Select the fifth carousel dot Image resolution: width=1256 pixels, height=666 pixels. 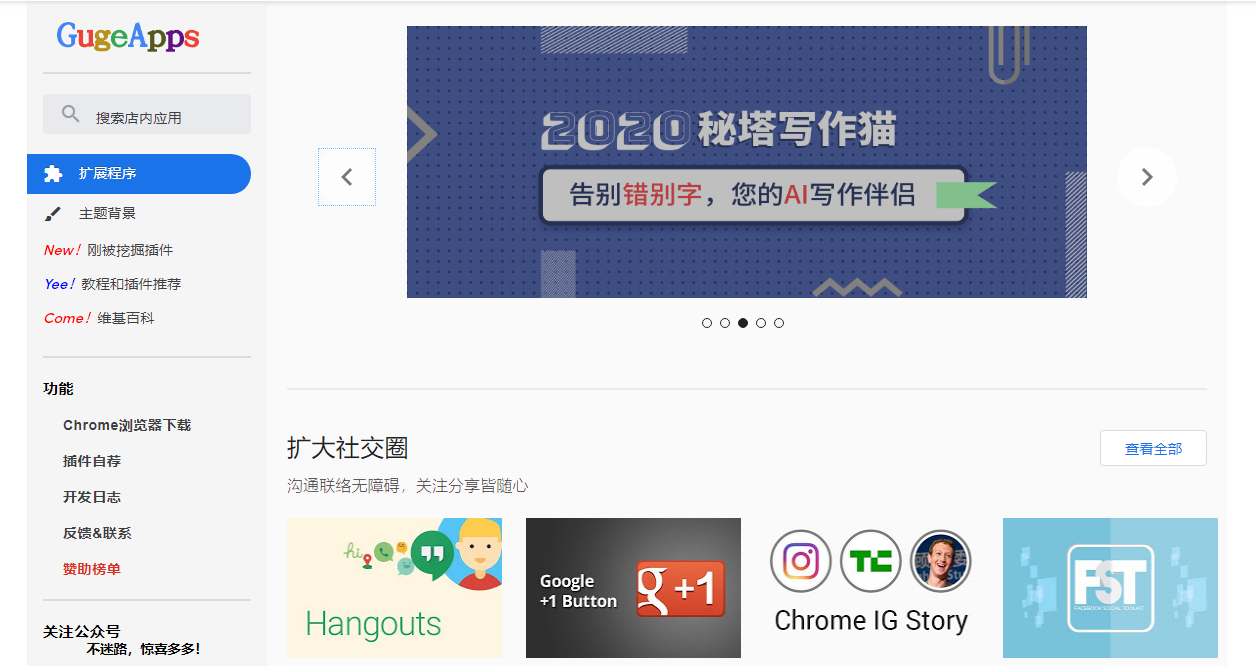(779, 323)
